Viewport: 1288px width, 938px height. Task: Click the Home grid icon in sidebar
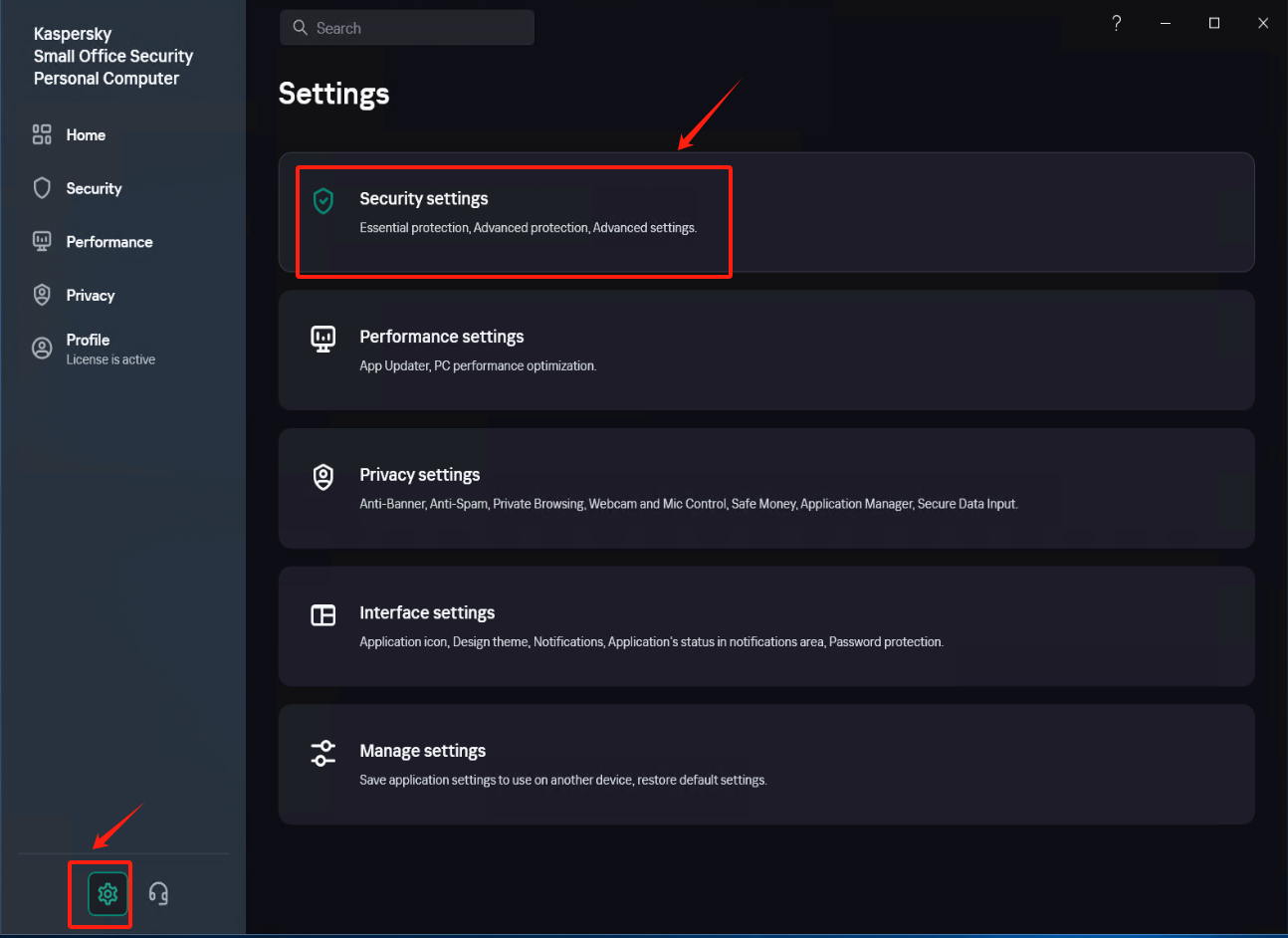(x=42, y=134)
